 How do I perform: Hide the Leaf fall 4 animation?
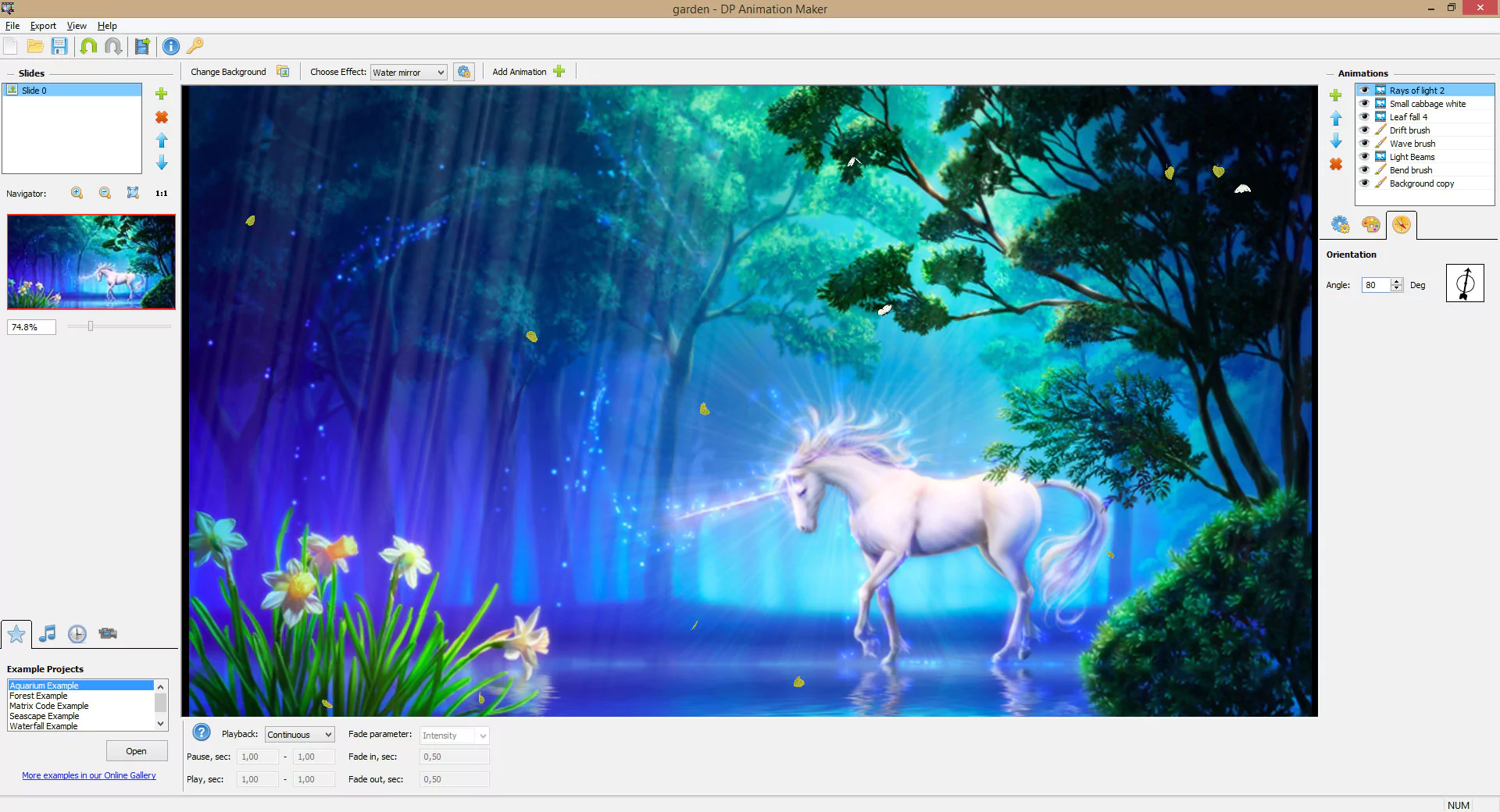(1365, 116)
